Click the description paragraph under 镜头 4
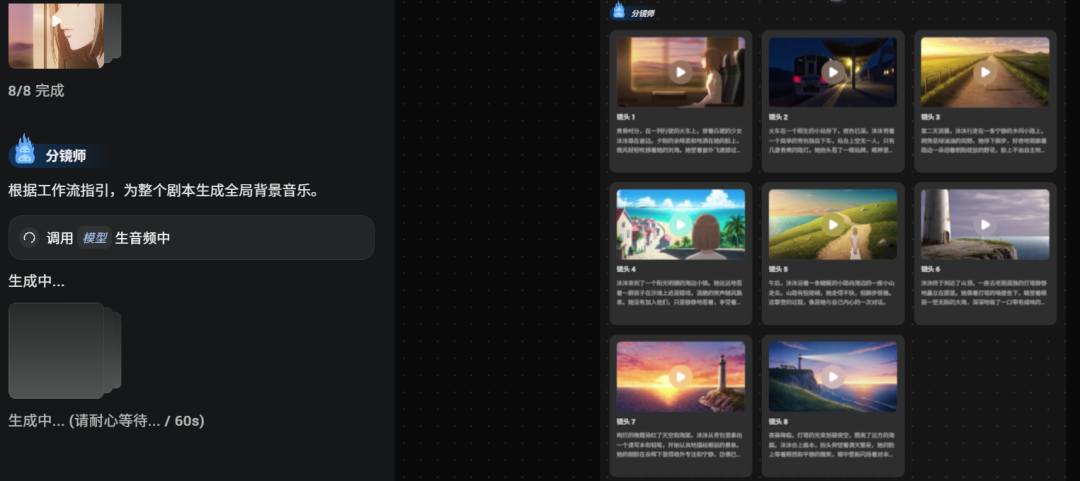The width and height of the screenshot is (1080, 481). 681,292
